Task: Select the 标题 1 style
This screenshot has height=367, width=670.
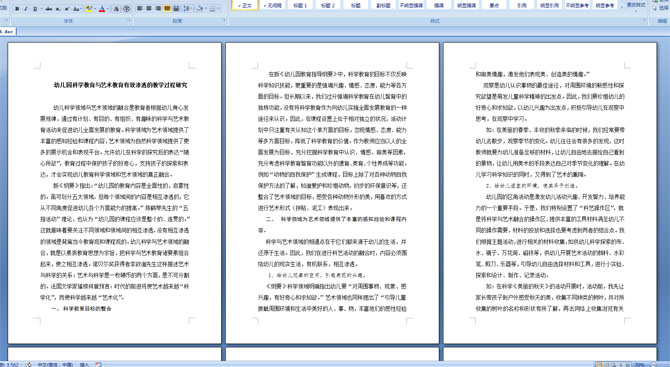Action: [300, 5]
